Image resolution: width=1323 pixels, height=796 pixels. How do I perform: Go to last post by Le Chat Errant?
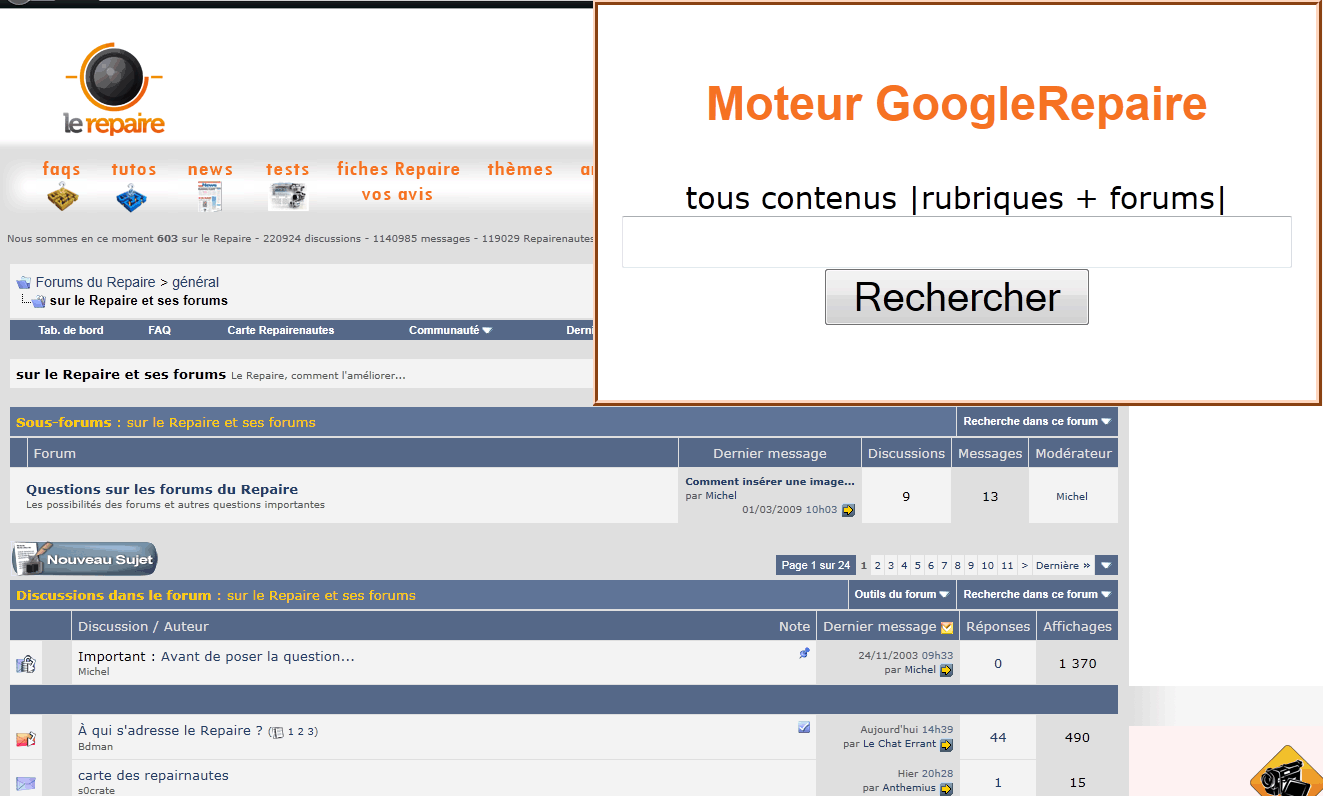(x=946, y=745)
